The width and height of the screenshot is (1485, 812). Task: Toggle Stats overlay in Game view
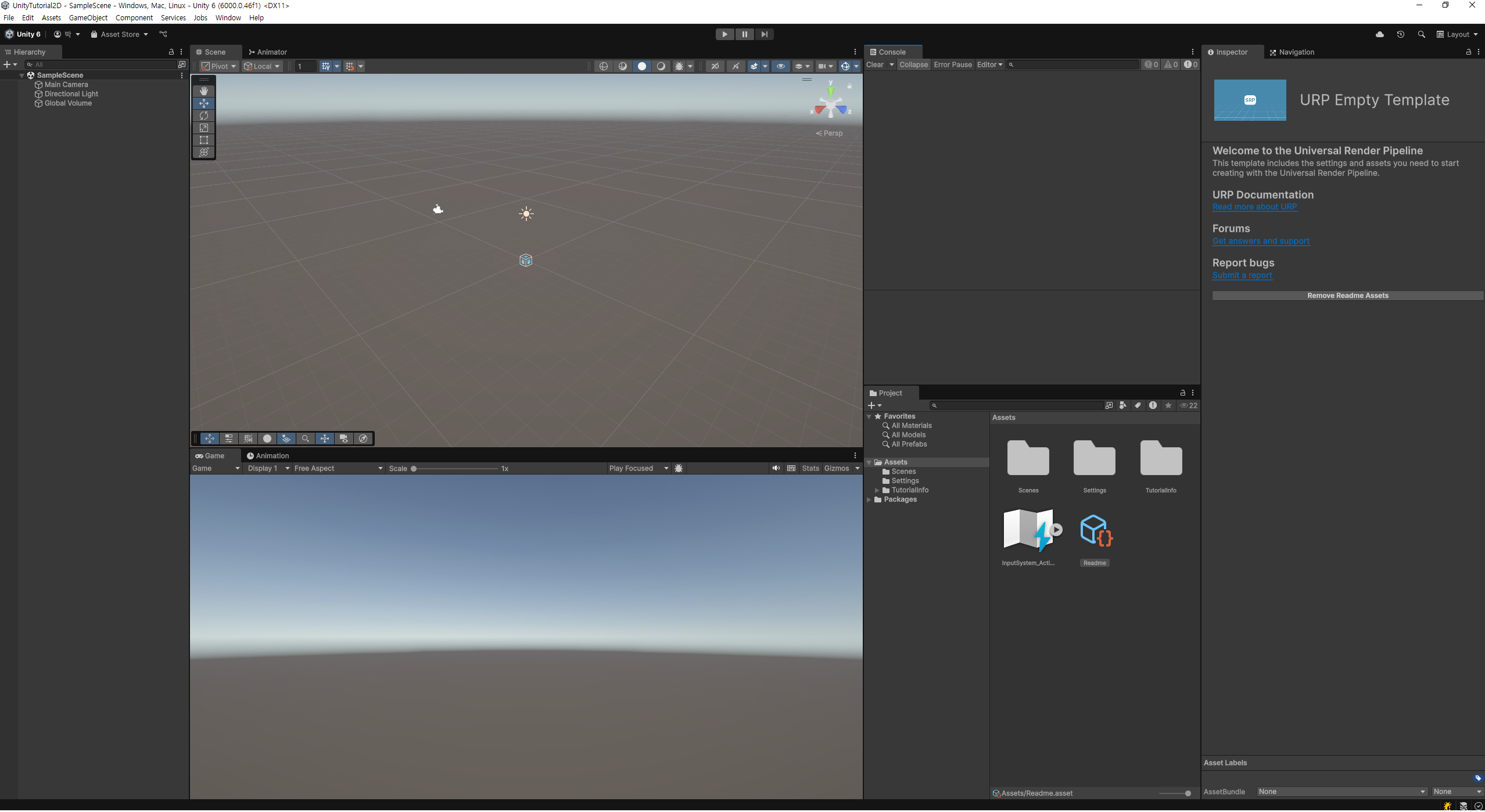tap(810, 469)
